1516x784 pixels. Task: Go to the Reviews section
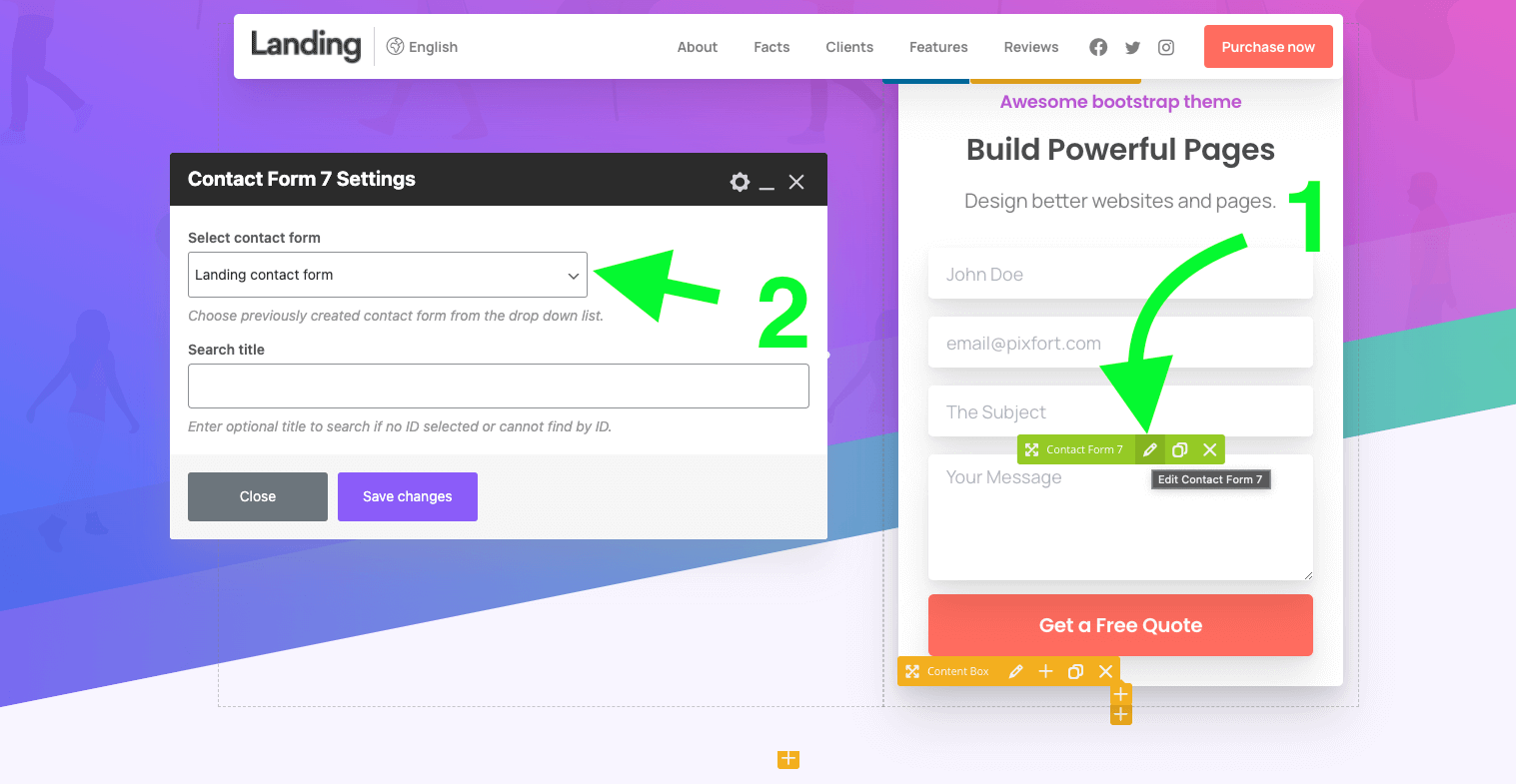pos(1031,47)
